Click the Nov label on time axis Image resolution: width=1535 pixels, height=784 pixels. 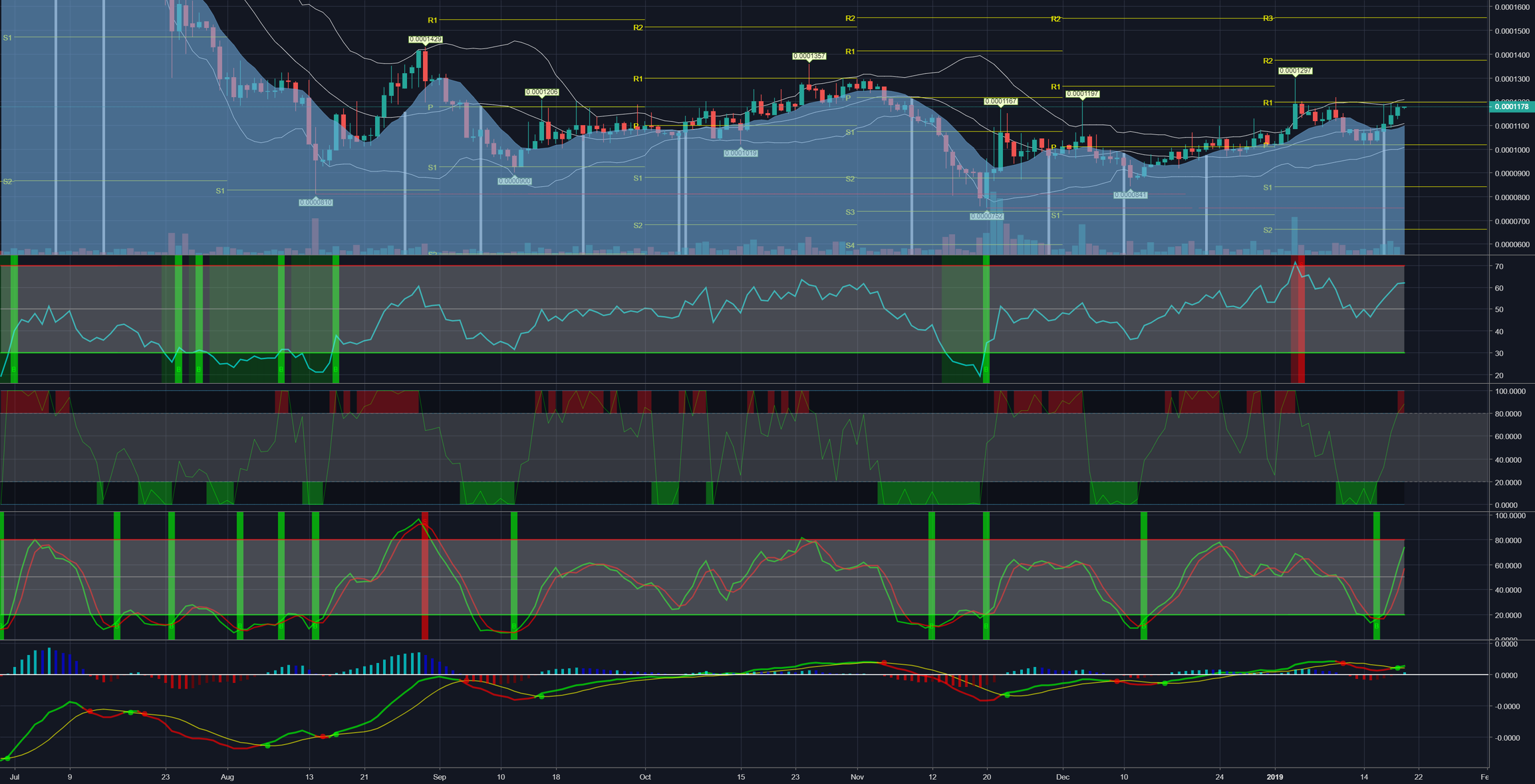tap(857, 777)
